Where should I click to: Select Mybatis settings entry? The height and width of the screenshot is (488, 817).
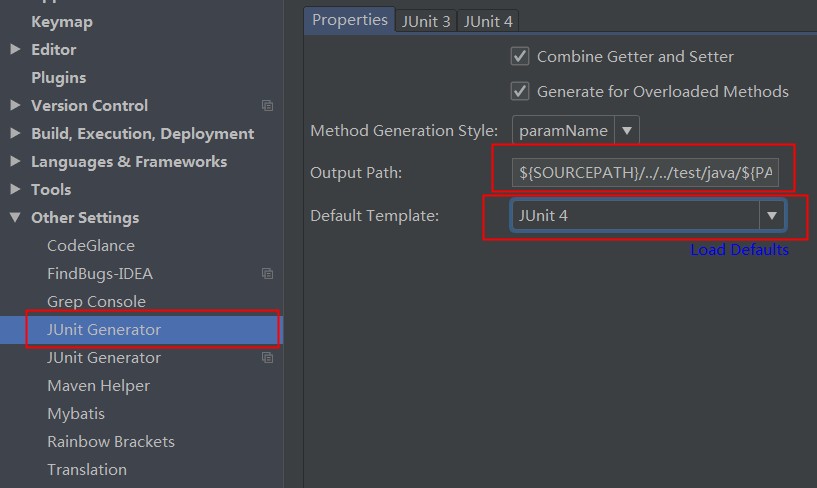[76, 414]
